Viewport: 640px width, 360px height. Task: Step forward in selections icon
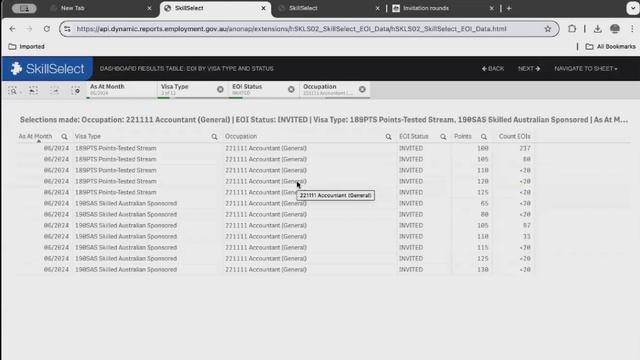tap(54, 91)
